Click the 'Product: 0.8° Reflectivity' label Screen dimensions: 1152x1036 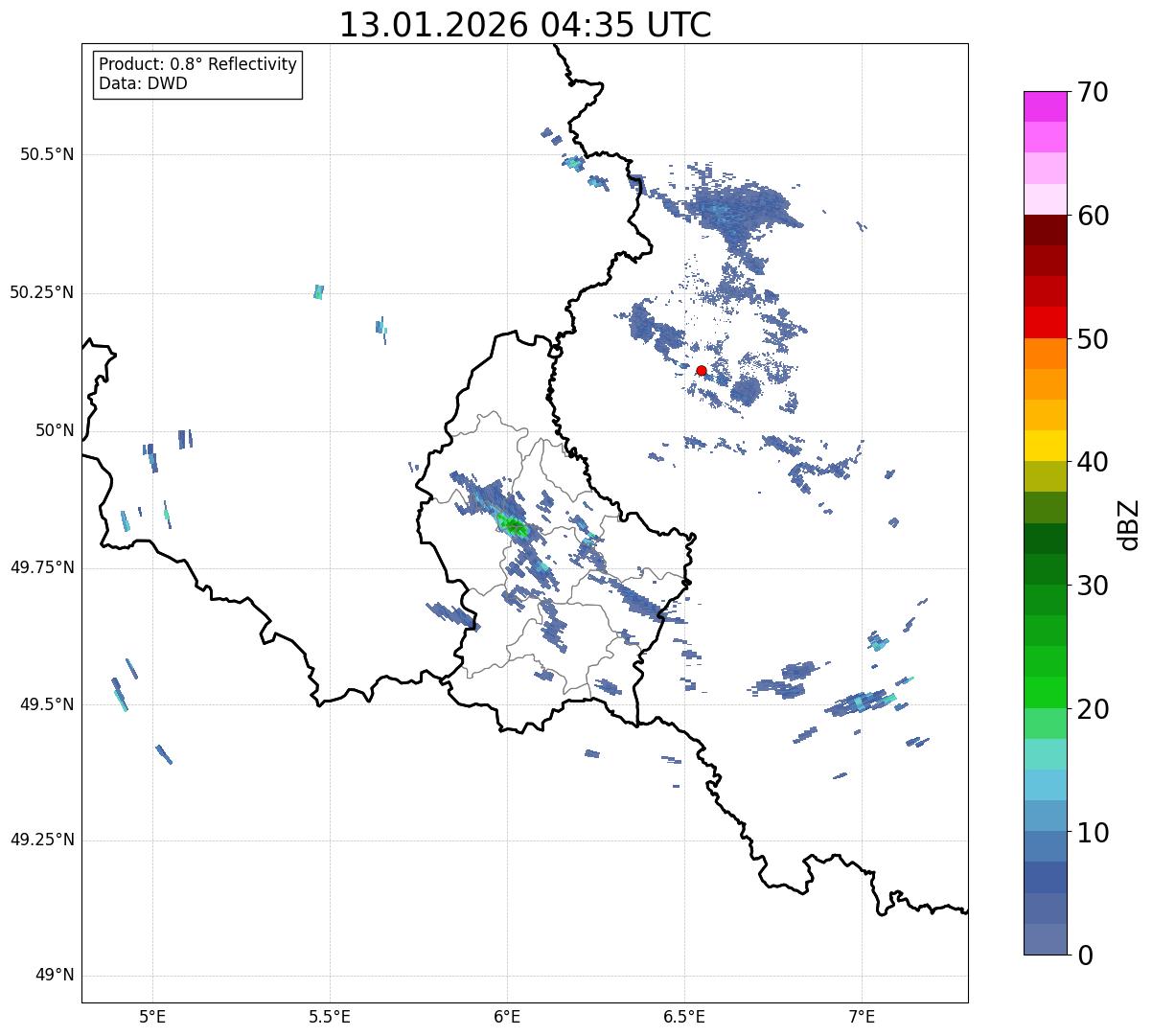pyautogui.click(x=198, y=64)
